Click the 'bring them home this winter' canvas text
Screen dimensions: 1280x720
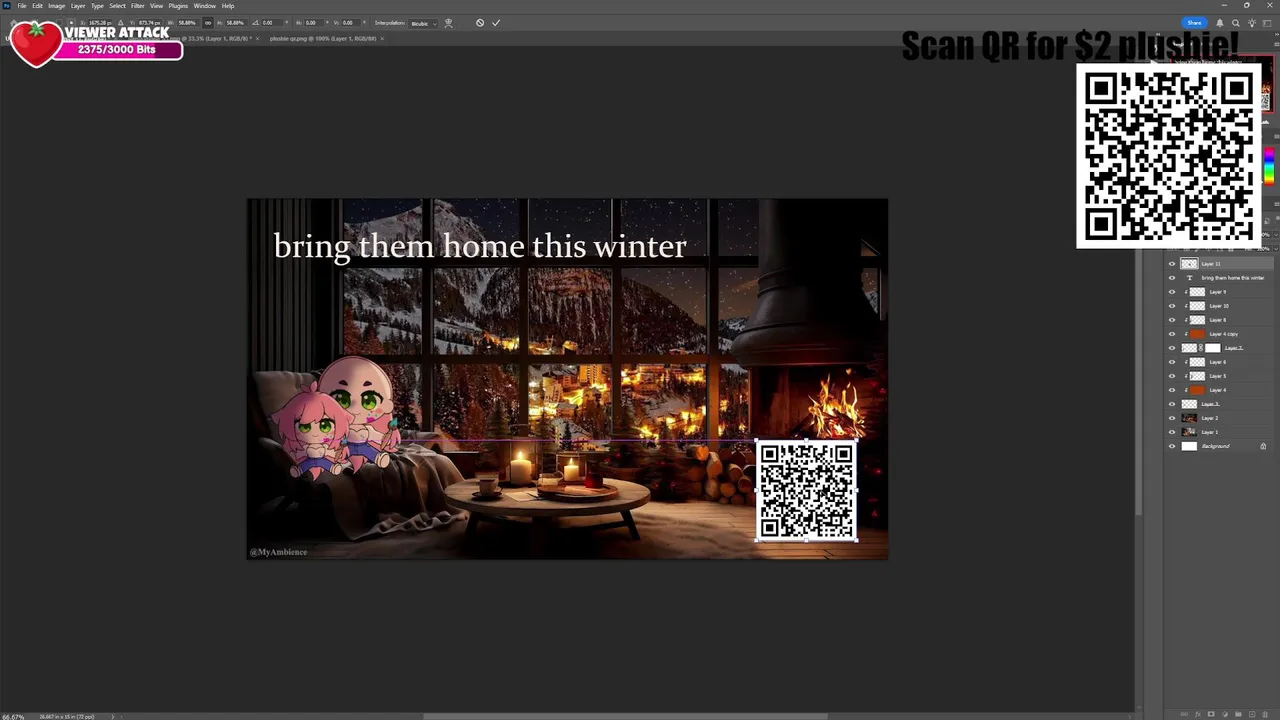point(480,246)
